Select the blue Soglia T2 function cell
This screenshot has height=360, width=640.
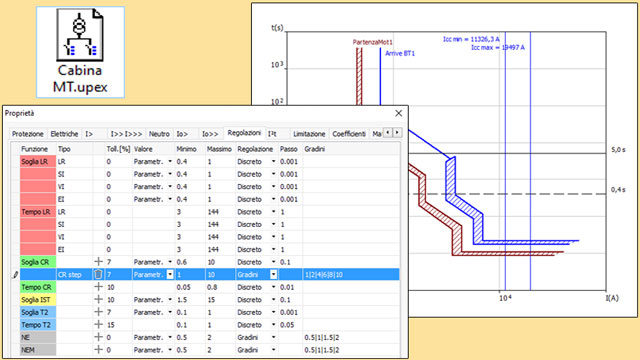[x=38, y=312]
